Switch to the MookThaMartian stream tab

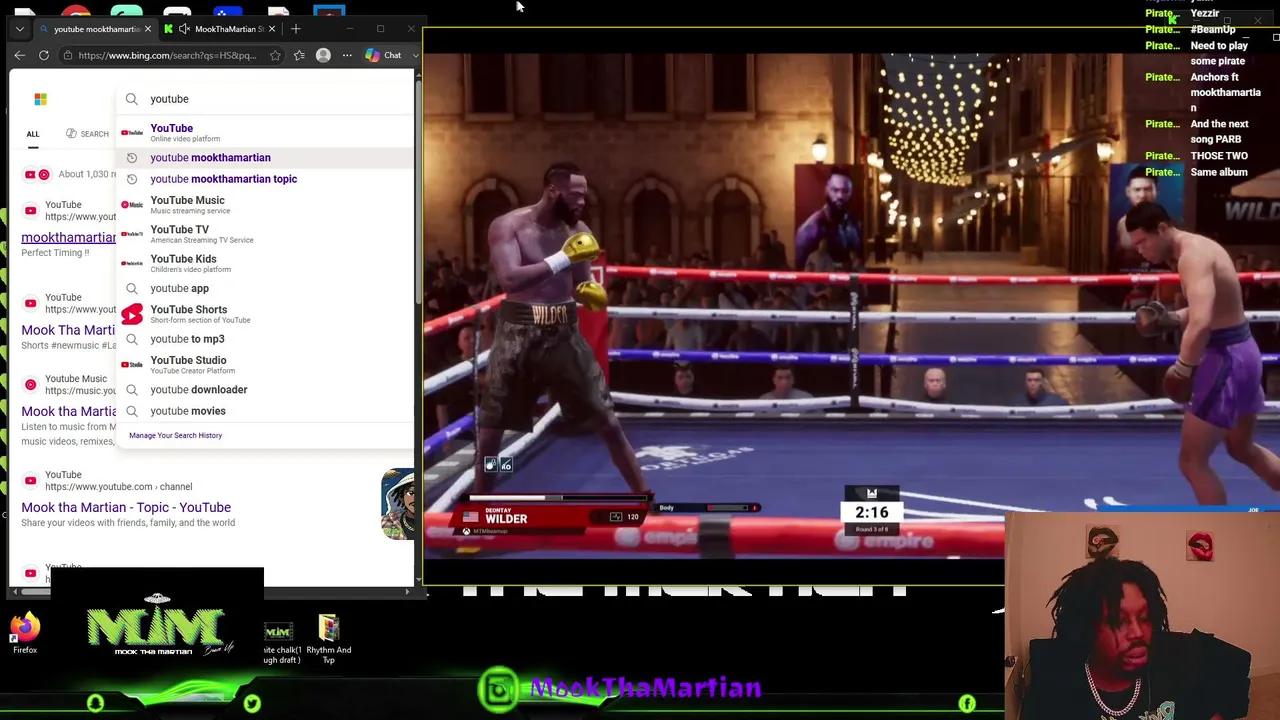(x=221, y=29)
